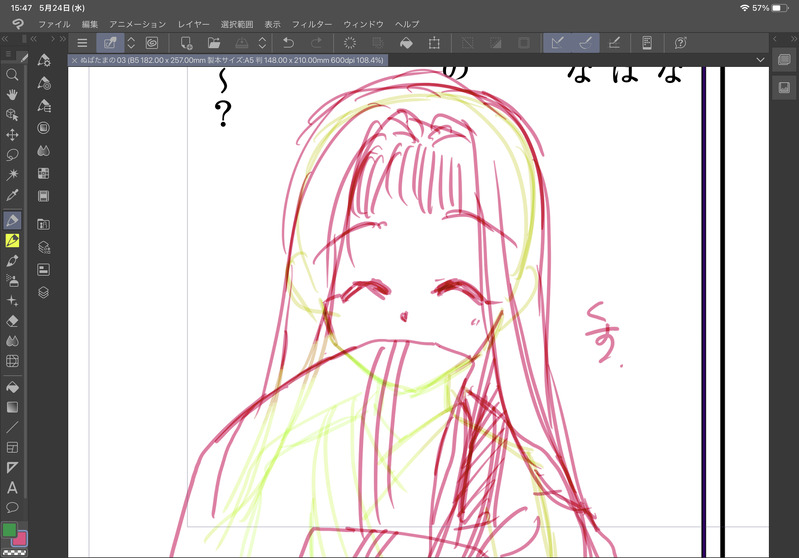Open CLIP STUDIO spiral icon in command bar
The image size is (799, 558).
coord(152,43)
